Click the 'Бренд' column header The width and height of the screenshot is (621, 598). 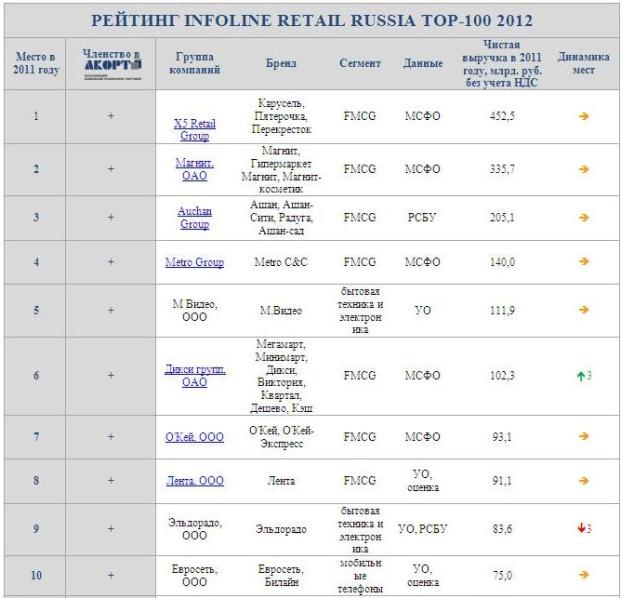281,63
